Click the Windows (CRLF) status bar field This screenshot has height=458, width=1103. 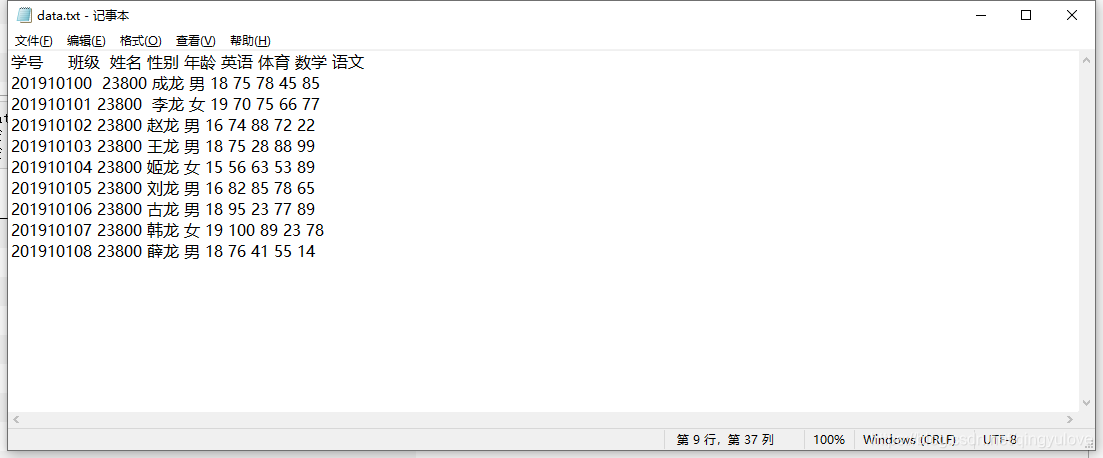pos(909,440)
